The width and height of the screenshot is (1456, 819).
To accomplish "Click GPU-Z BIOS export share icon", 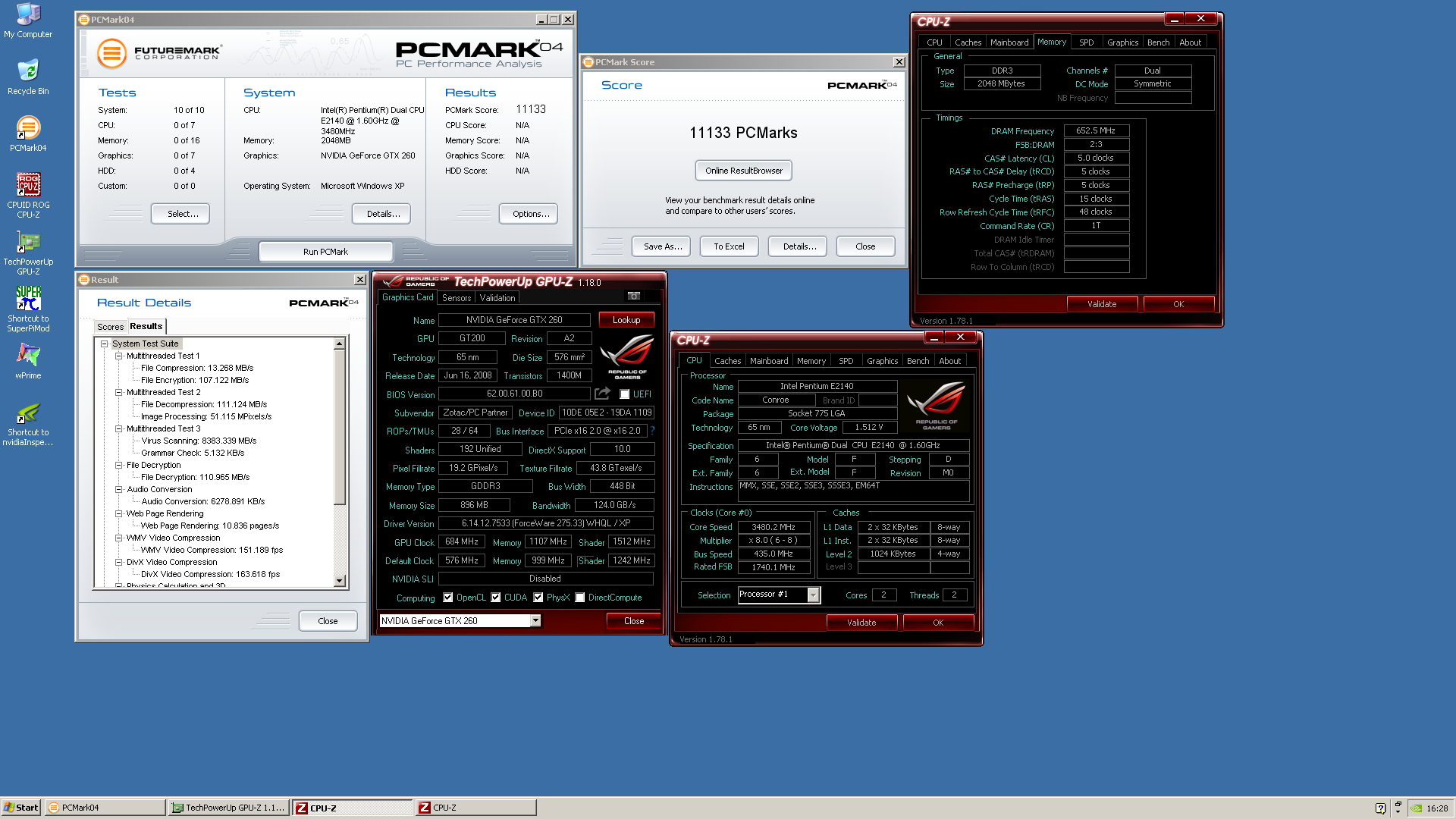I will point(602,394).
